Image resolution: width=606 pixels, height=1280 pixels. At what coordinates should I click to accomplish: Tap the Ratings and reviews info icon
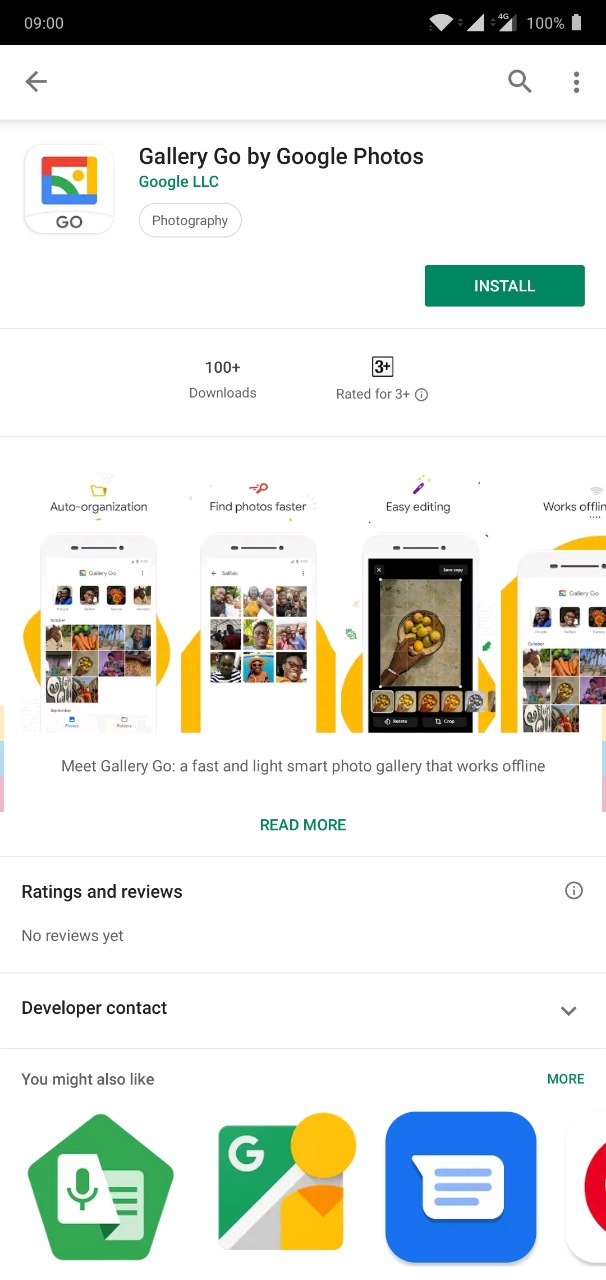point(574,890)
